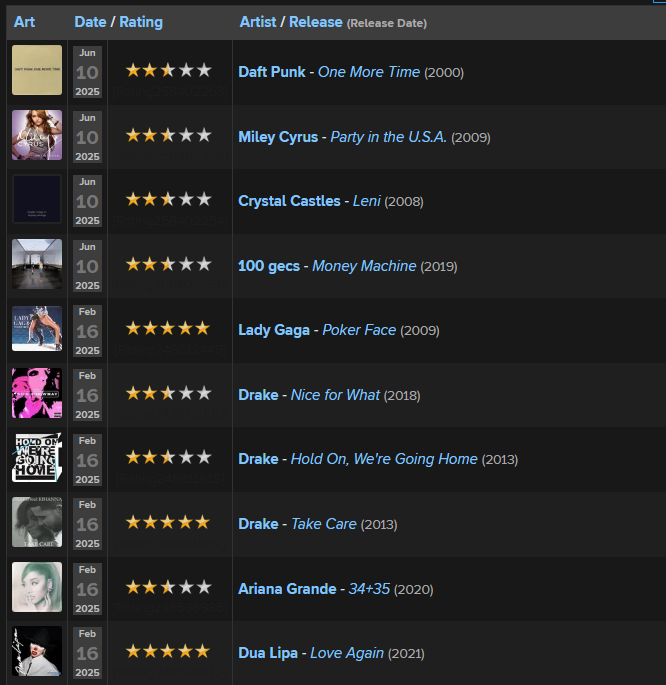View Money Machine cover thumbnail
Image resolution: width=666 pixels, height=685 pixels.
click(x=37, y=264)
